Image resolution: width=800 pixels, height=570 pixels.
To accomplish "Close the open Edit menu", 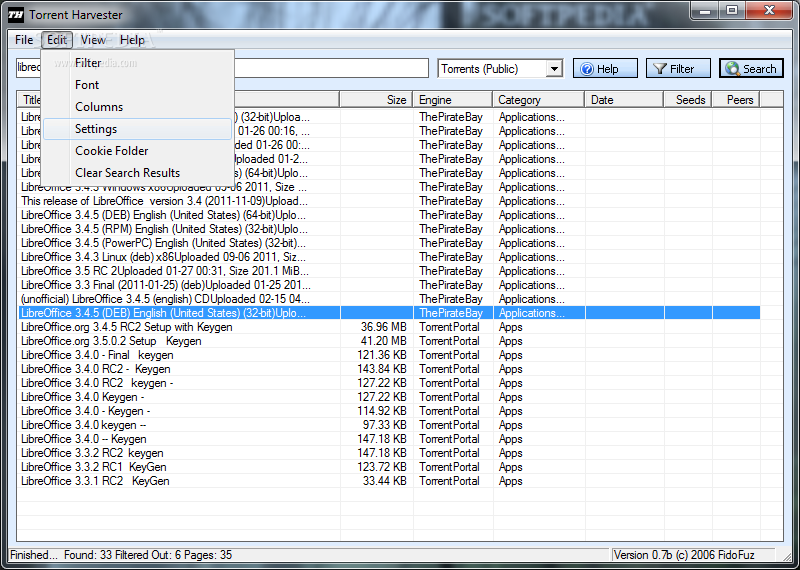I will click(57, 40).
